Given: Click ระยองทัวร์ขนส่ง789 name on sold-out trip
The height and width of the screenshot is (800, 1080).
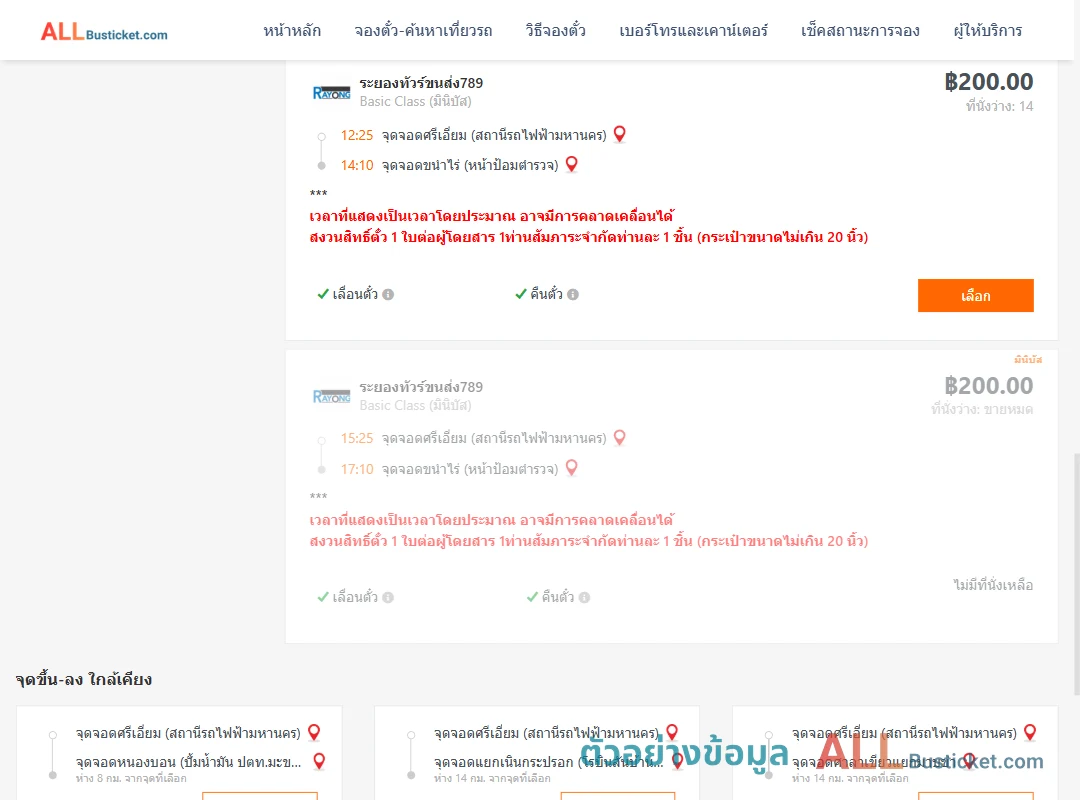Looking at the screenshot, I should click(x=421, y=387).
